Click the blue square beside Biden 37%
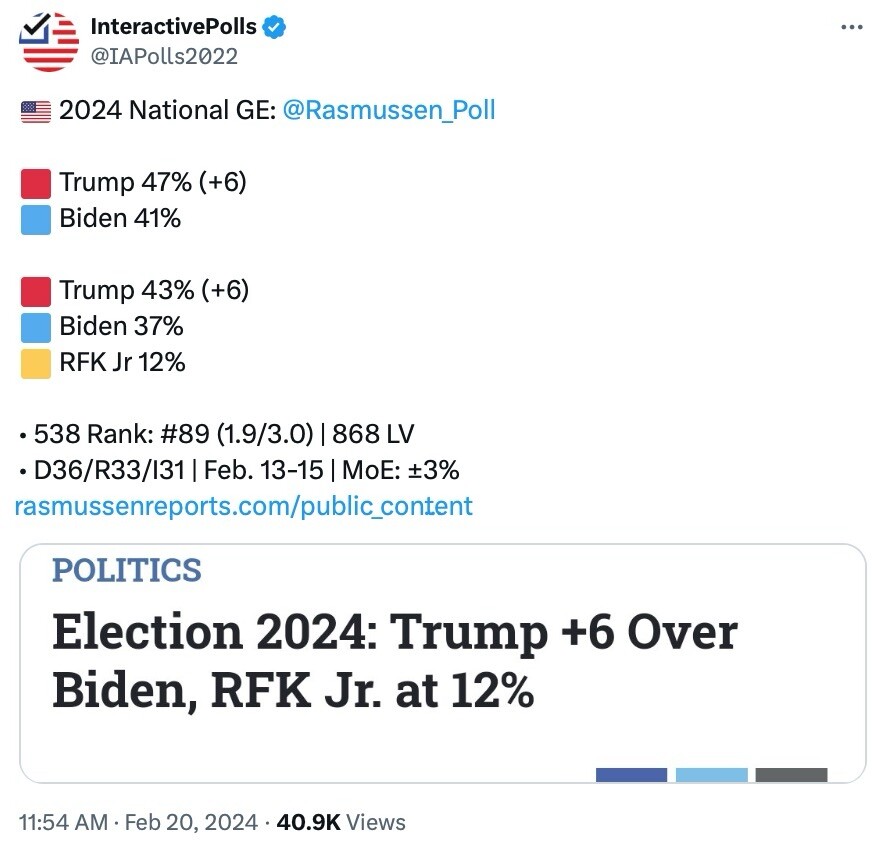Screen dimensions: 880x850 click(36, 327)
